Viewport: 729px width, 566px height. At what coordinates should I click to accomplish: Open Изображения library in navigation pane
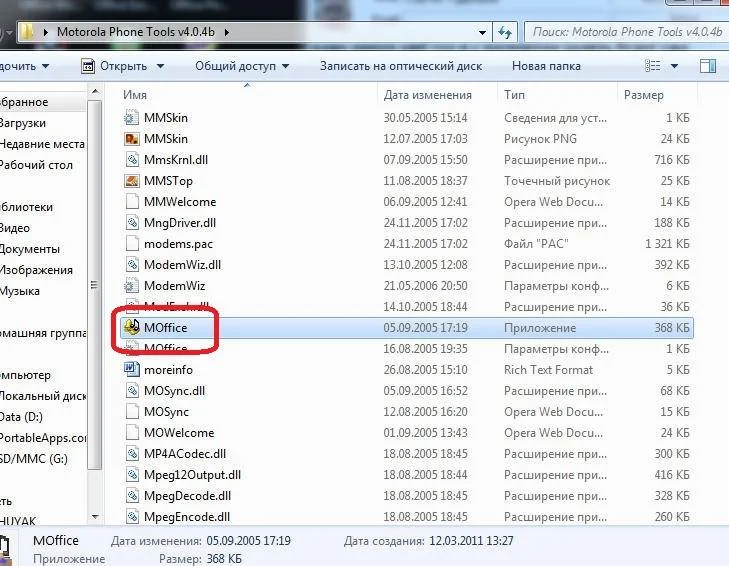(x=36, y=270)
